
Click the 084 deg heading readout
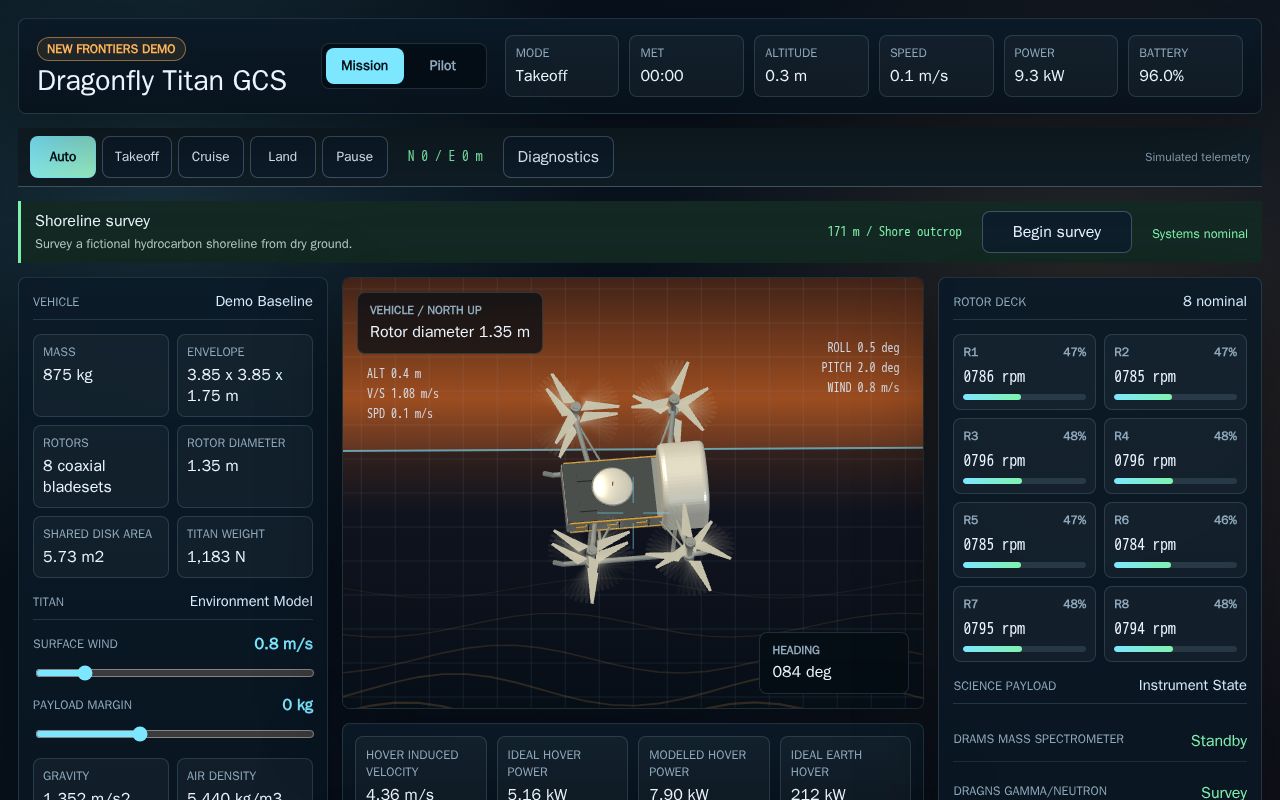point(833,662)
